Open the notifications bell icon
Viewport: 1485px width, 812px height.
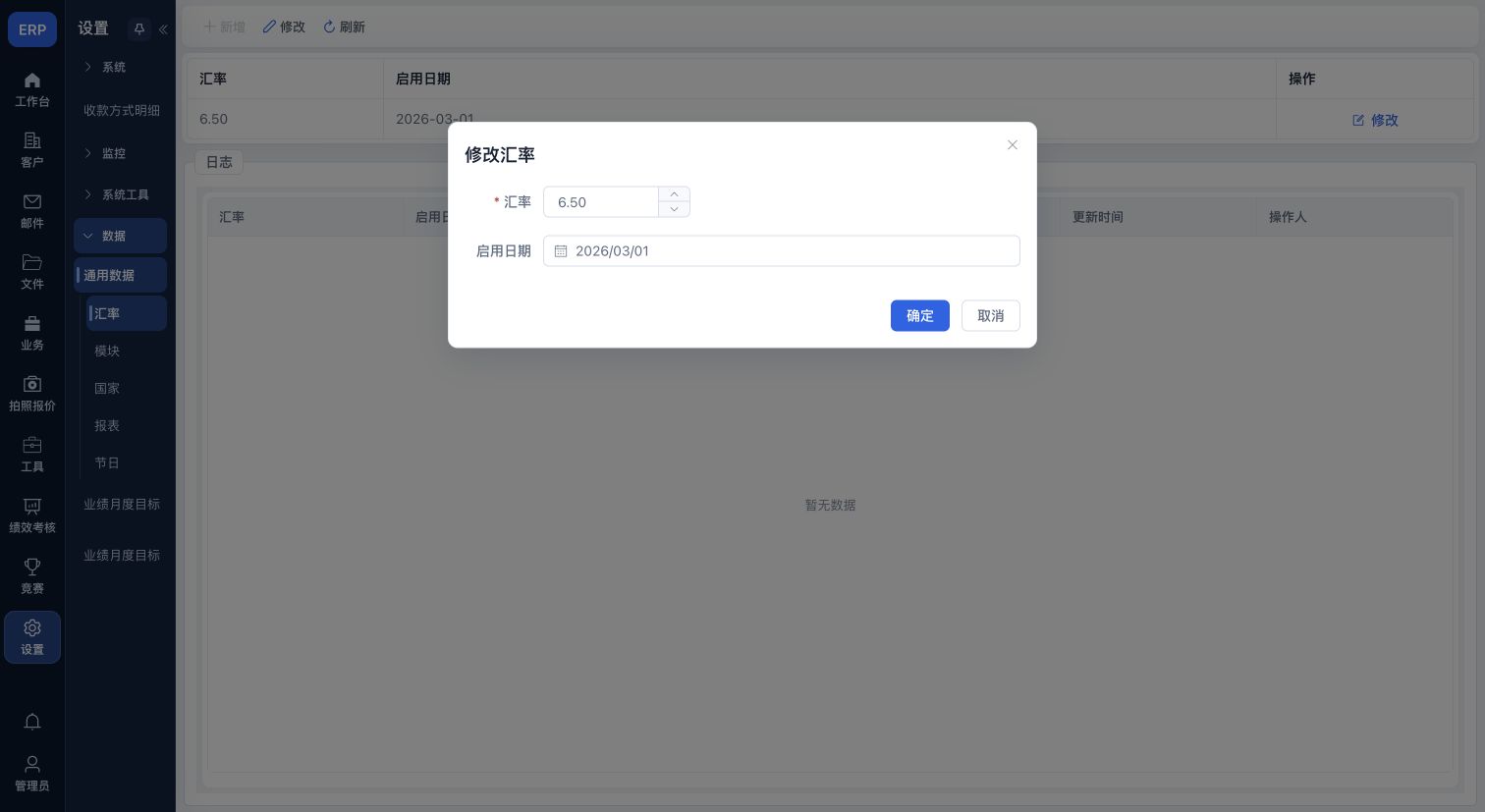click(x=32, y=722)
